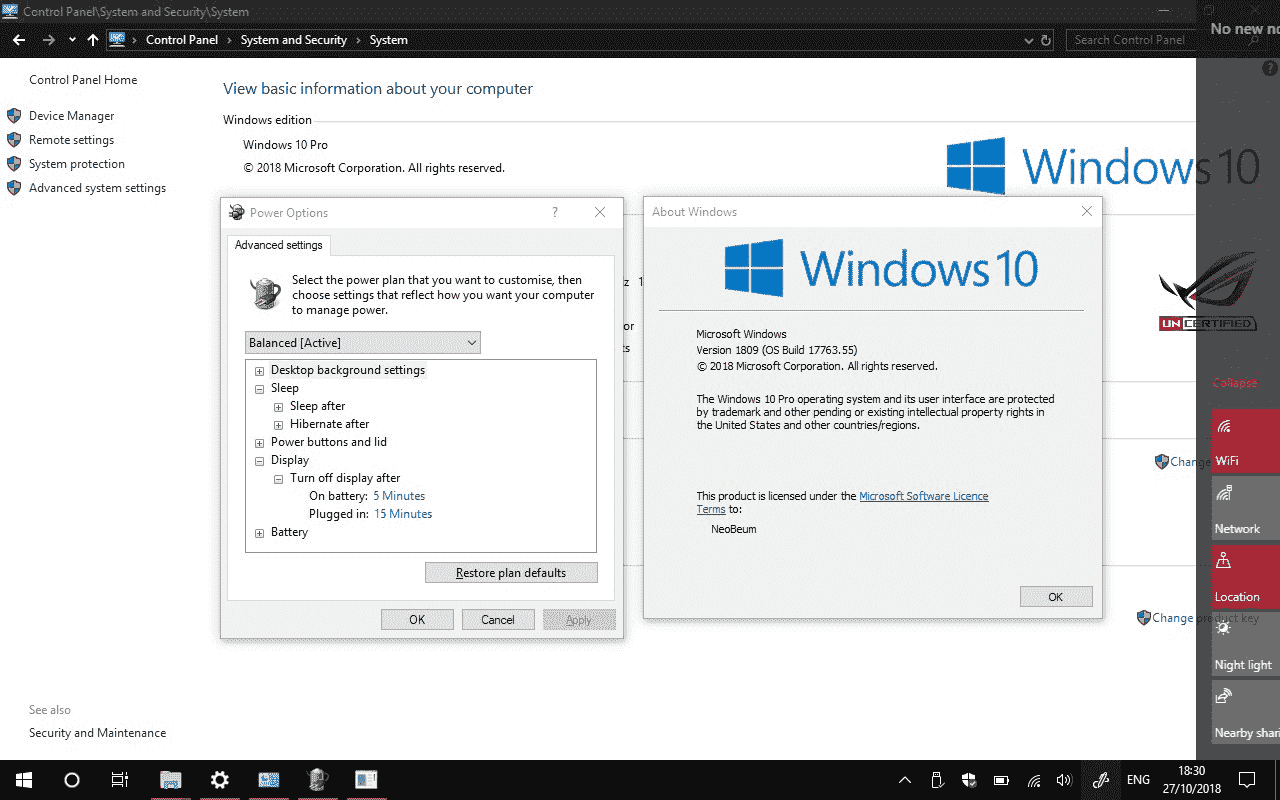Open recent locations dropdown near the back arrows
The width and height of the screenshot is (1280, 800).
[72, 40]
